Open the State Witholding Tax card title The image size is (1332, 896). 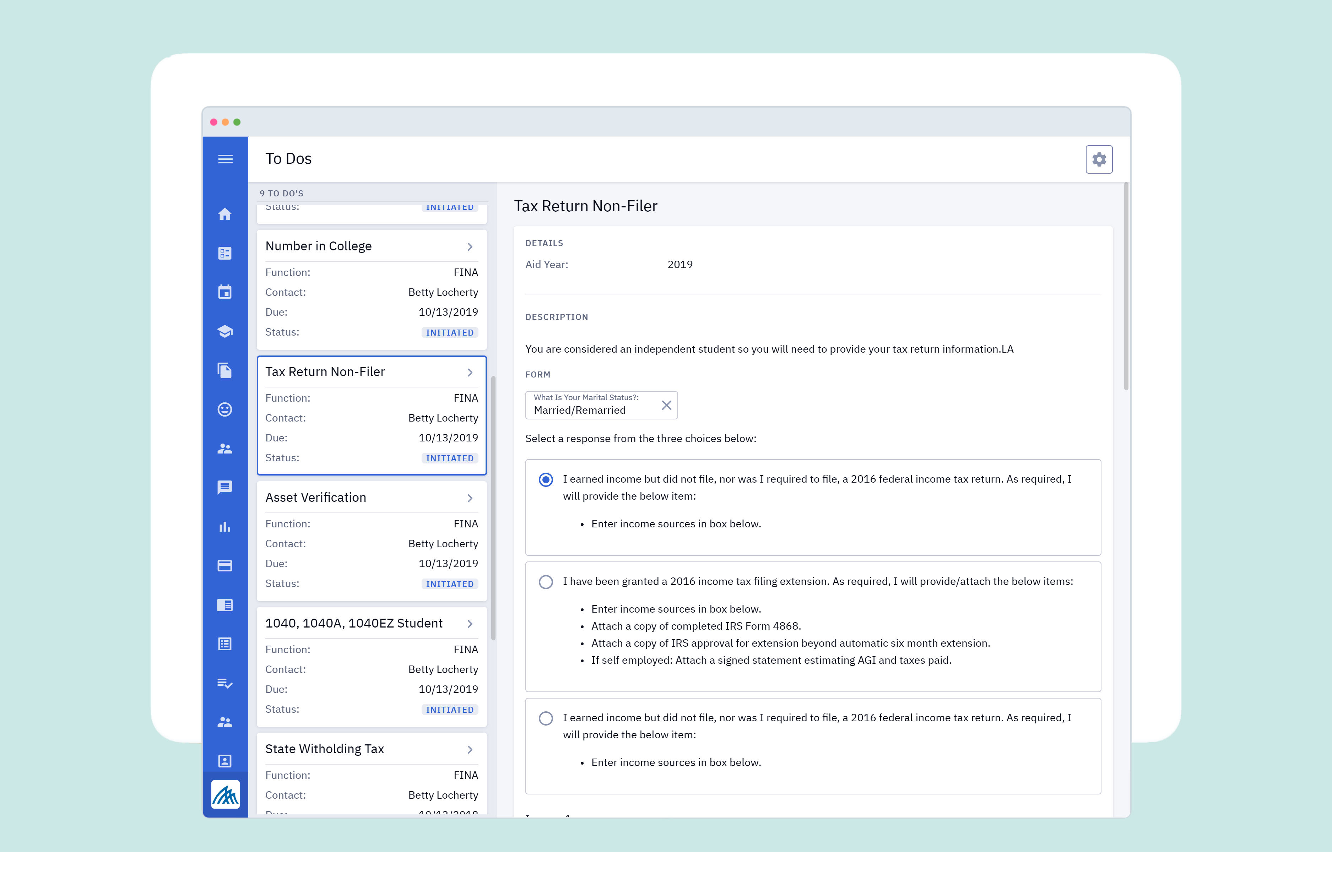click(x=325, y=749)
